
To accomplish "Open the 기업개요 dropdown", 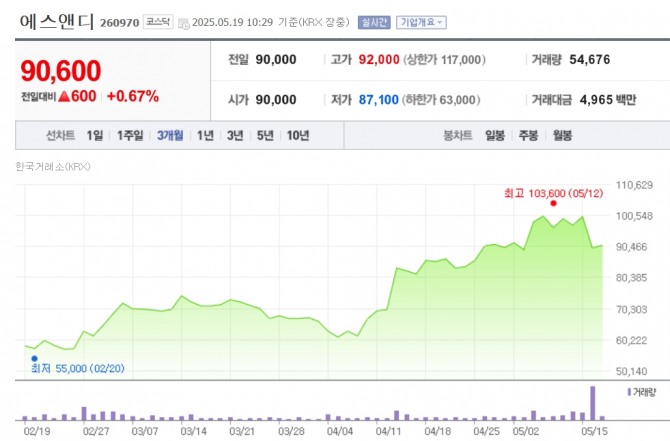I will click(x=421, y=21).
